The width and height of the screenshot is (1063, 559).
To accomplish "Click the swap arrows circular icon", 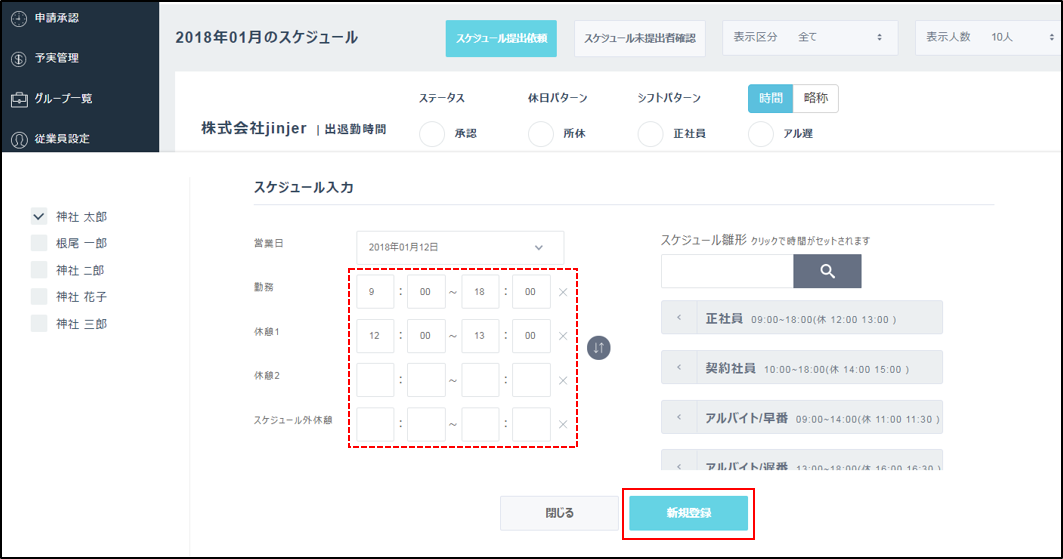I will (x=598, y=347).
